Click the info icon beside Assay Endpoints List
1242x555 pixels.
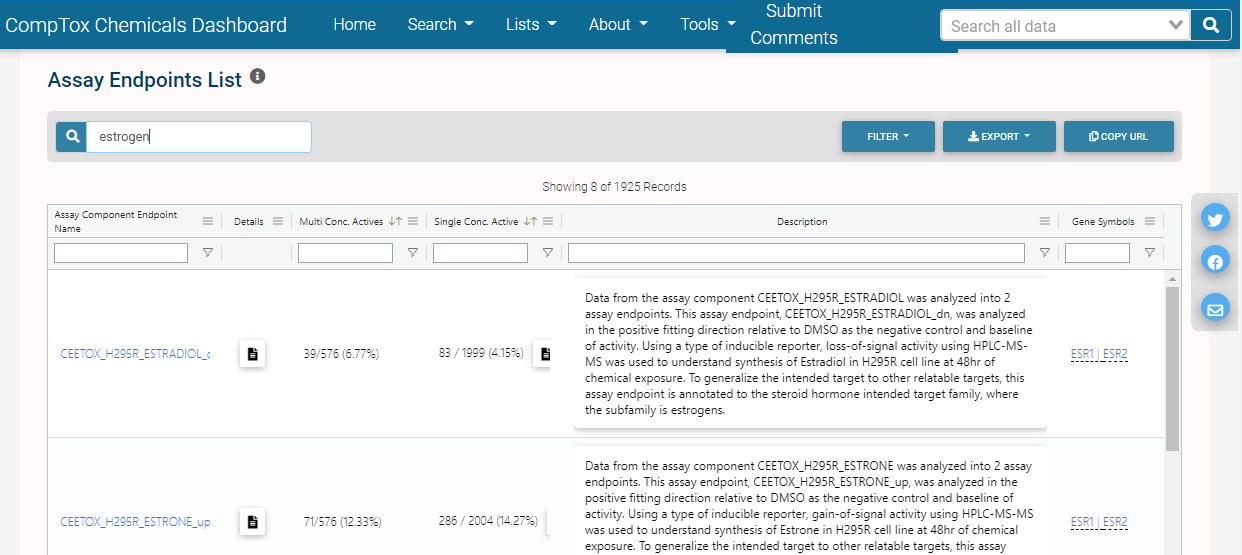click(x=258, y=77)
